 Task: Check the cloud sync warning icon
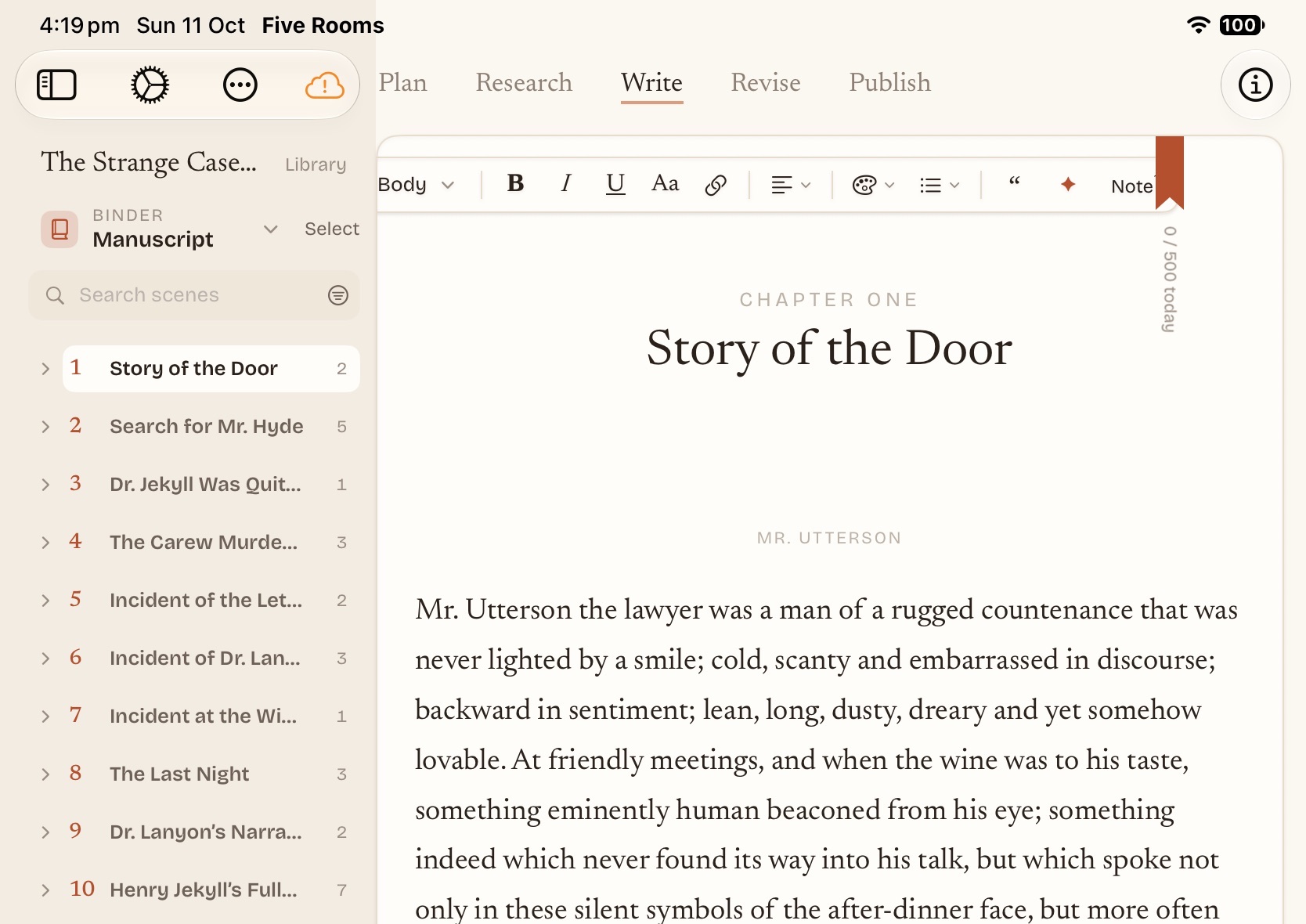tap(324, 85)
